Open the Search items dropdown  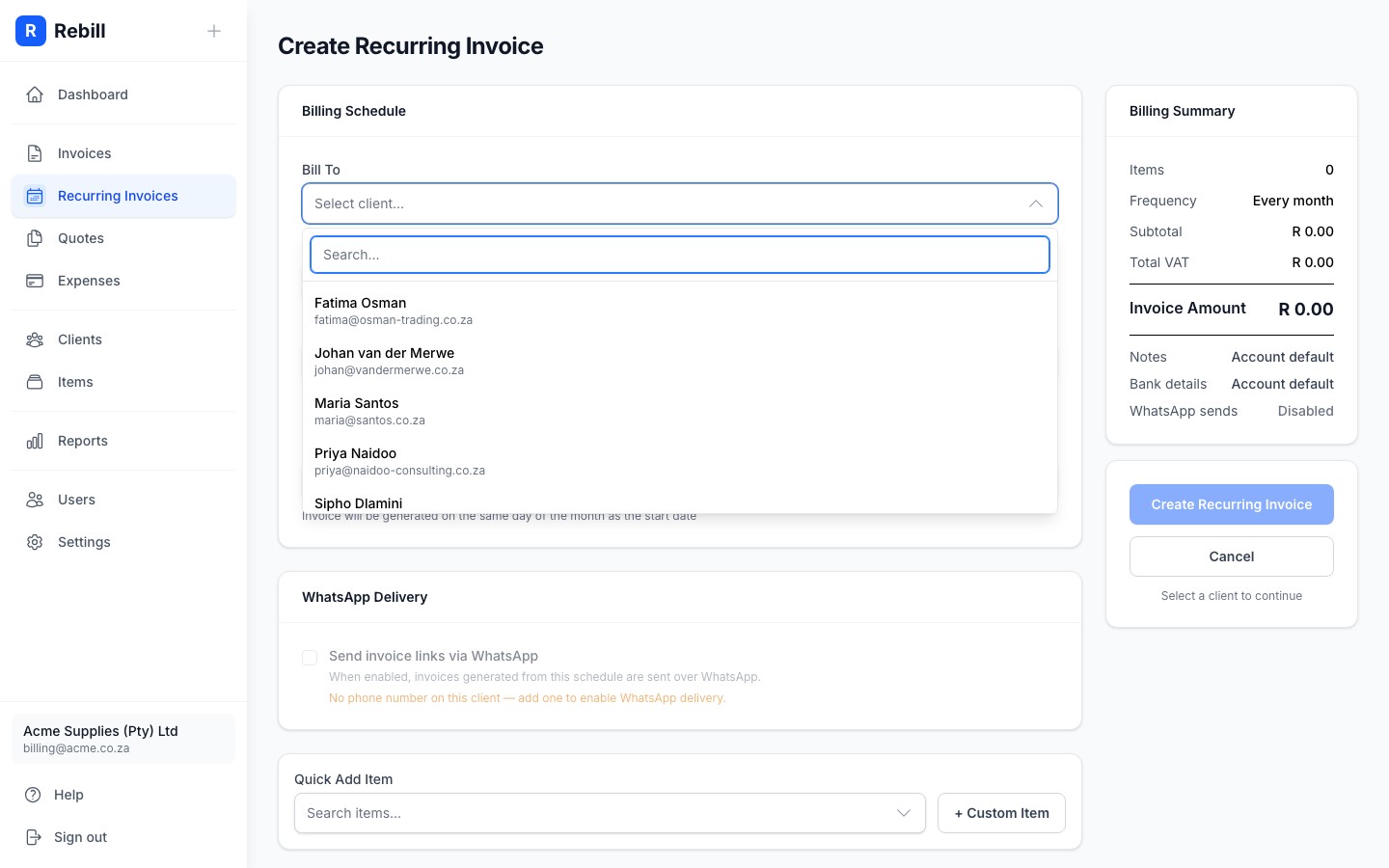(610, 813)
